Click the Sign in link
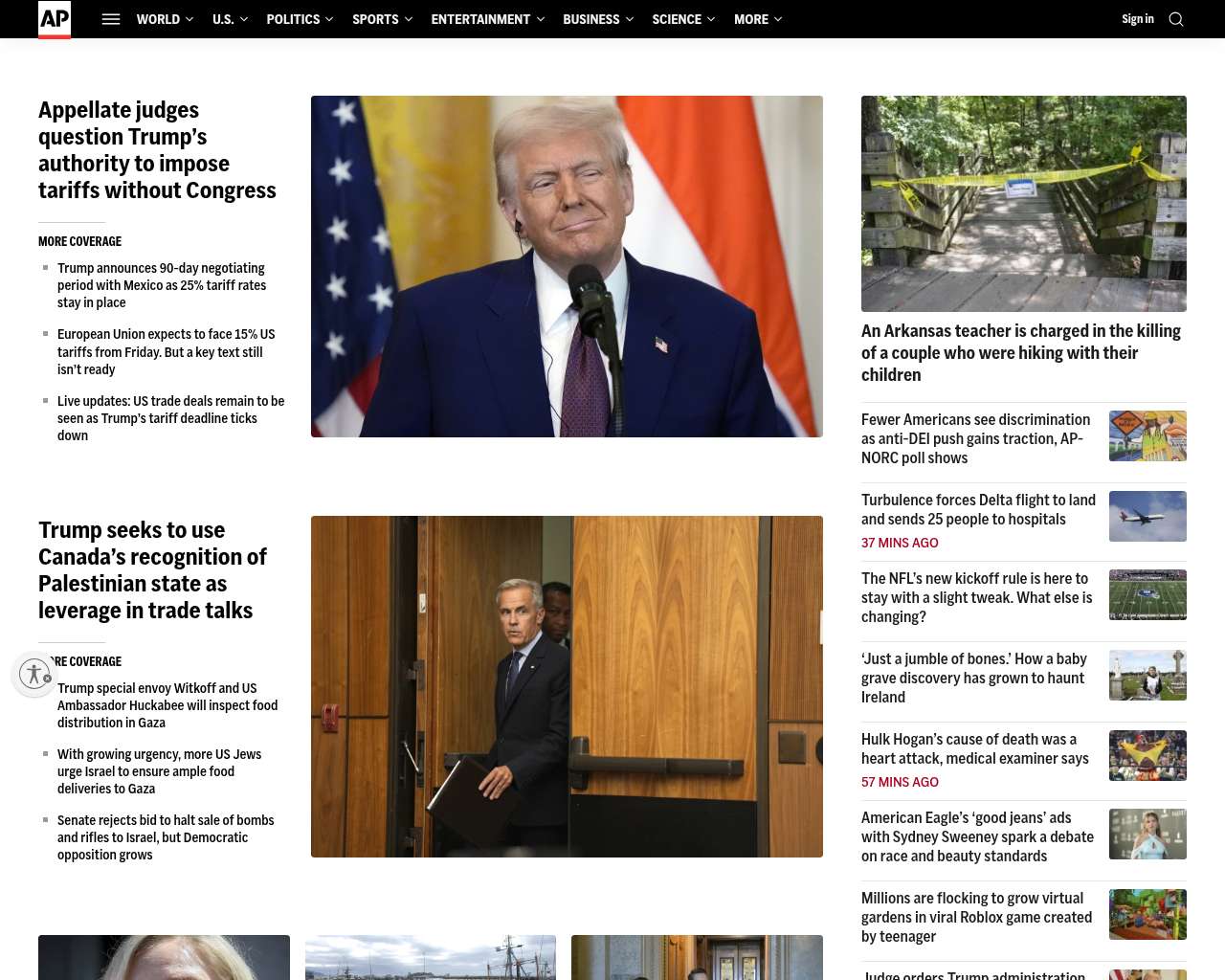Screen dimensions: 1225x980 click(x=1138, y=19)
